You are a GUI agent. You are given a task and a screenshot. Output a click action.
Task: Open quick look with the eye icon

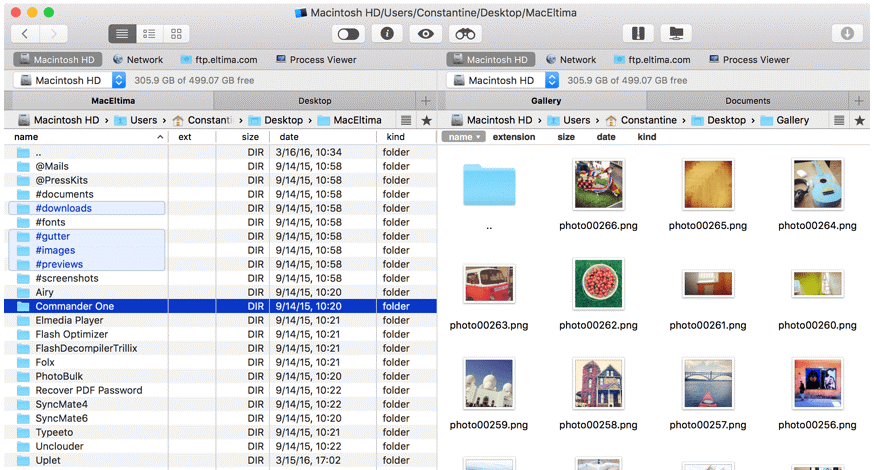pos(427,34)
